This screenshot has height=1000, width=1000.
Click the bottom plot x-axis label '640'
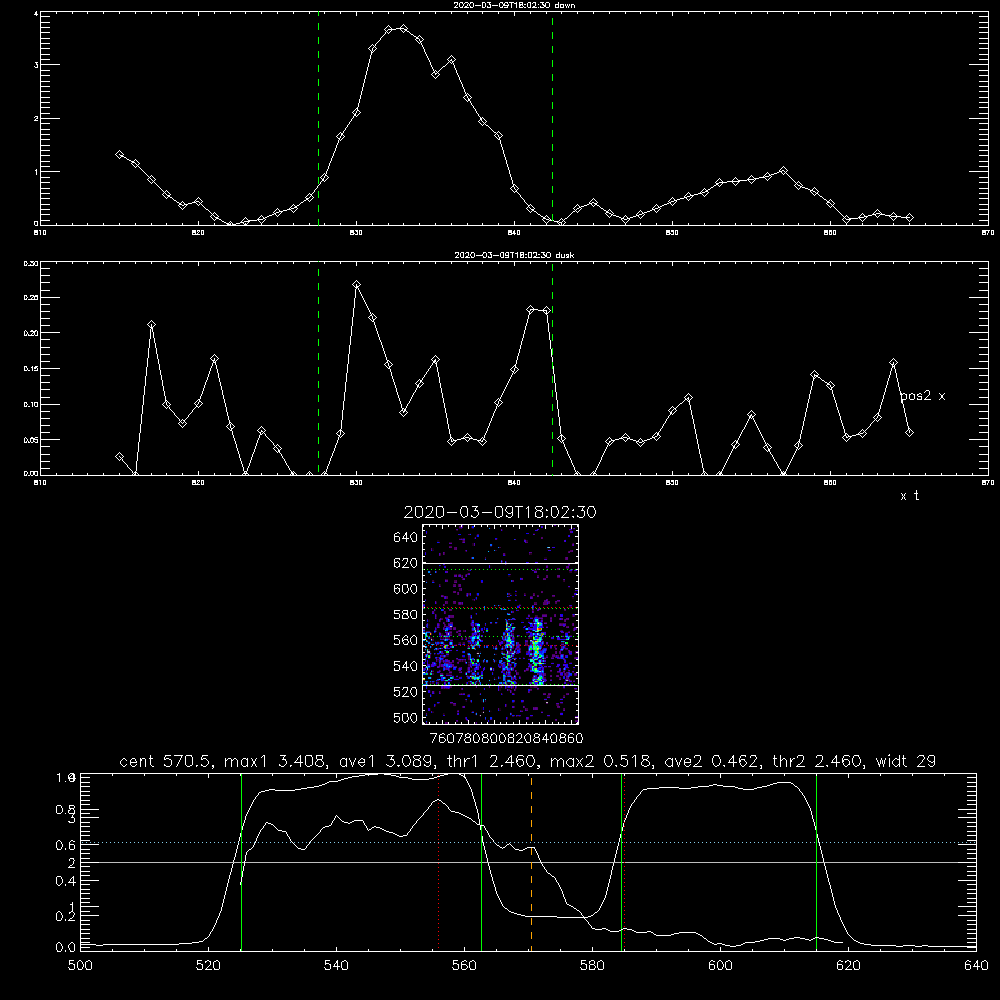[x=976, y=966]
